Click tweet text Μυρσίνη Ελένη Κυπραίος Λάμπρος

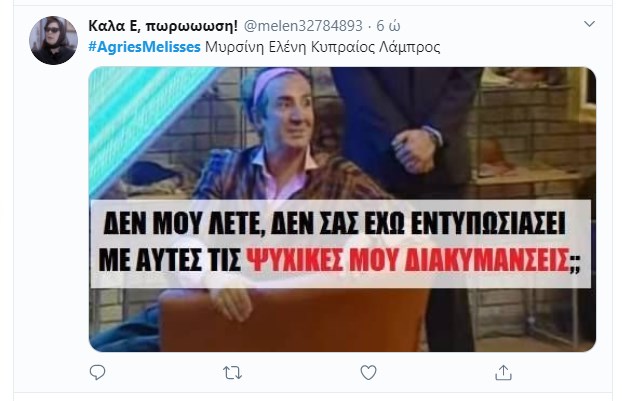click(x=323, y=47)
